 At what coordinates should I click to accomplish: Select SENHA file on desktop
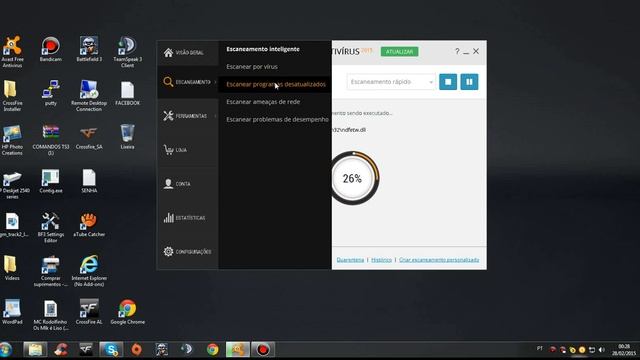click(x=89, y=181)
